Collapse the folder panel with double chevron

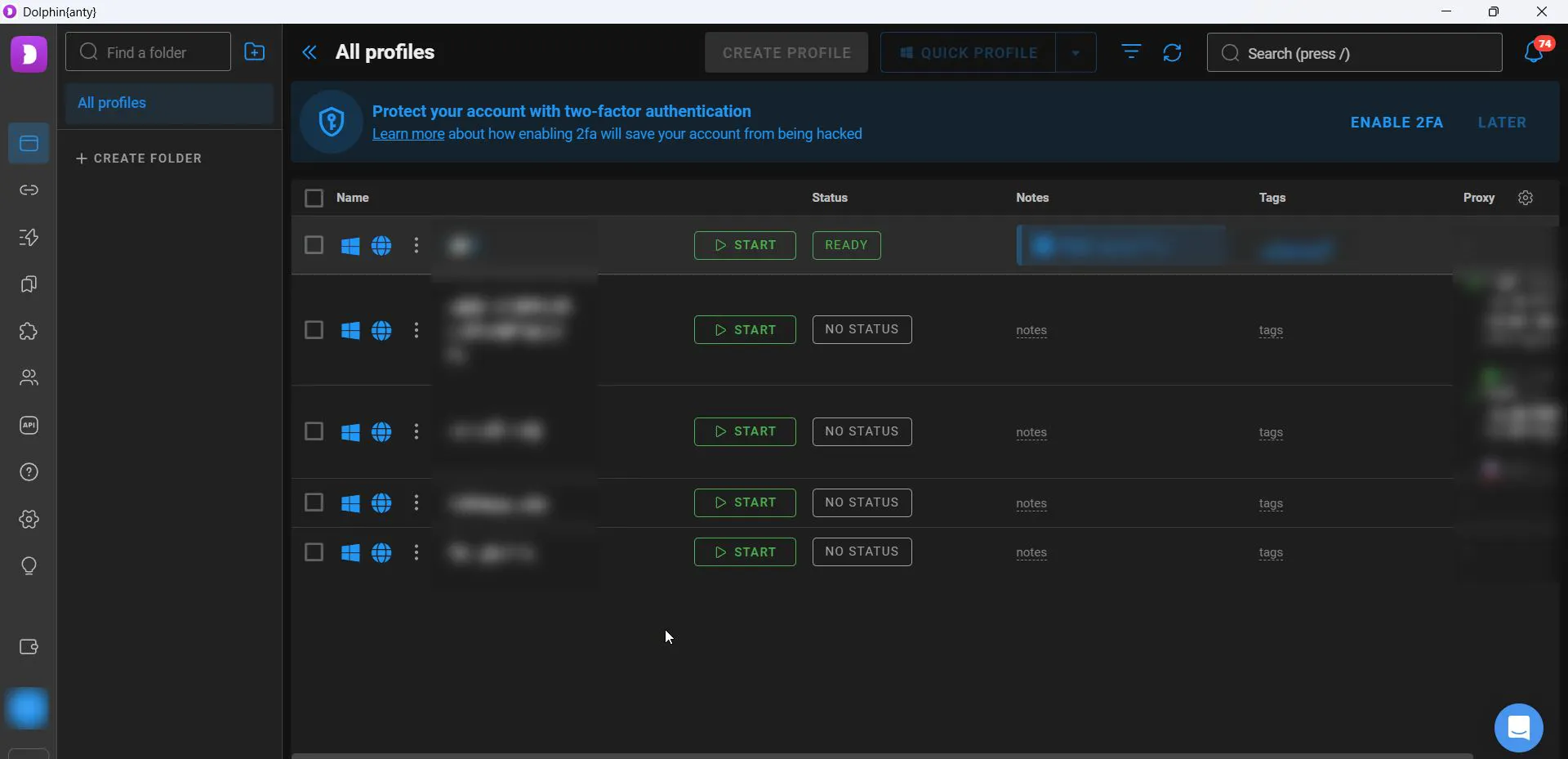310,53
